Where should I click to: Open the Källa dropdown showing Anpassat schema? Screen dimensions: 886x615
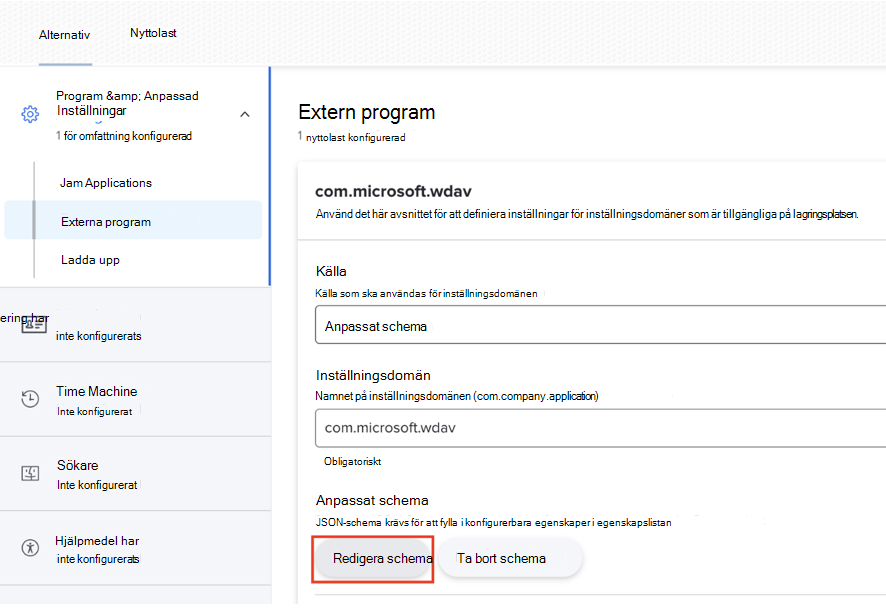(600, 324)
